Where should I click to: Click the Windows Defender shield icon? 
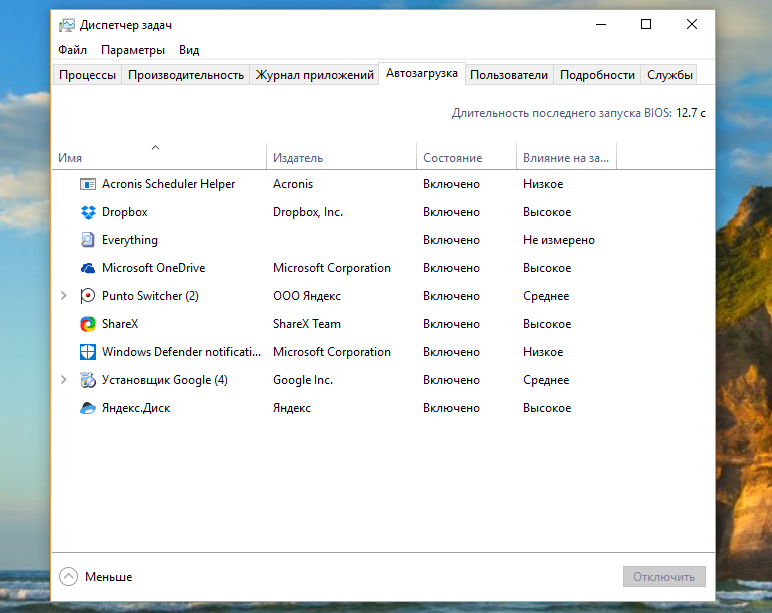[x=88, y=352]
